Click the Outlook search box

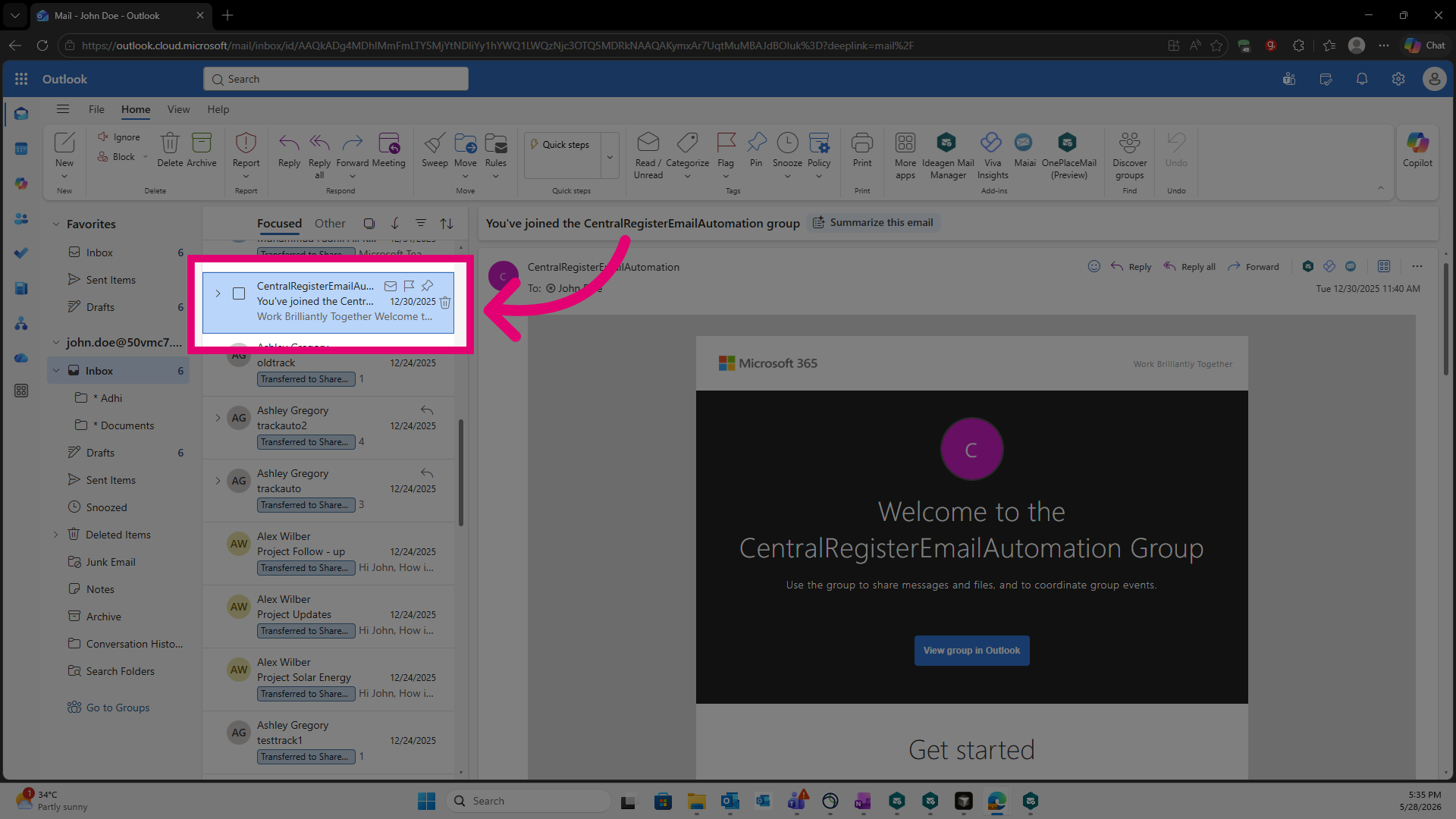pyautogui.click(x=335, y=79)
